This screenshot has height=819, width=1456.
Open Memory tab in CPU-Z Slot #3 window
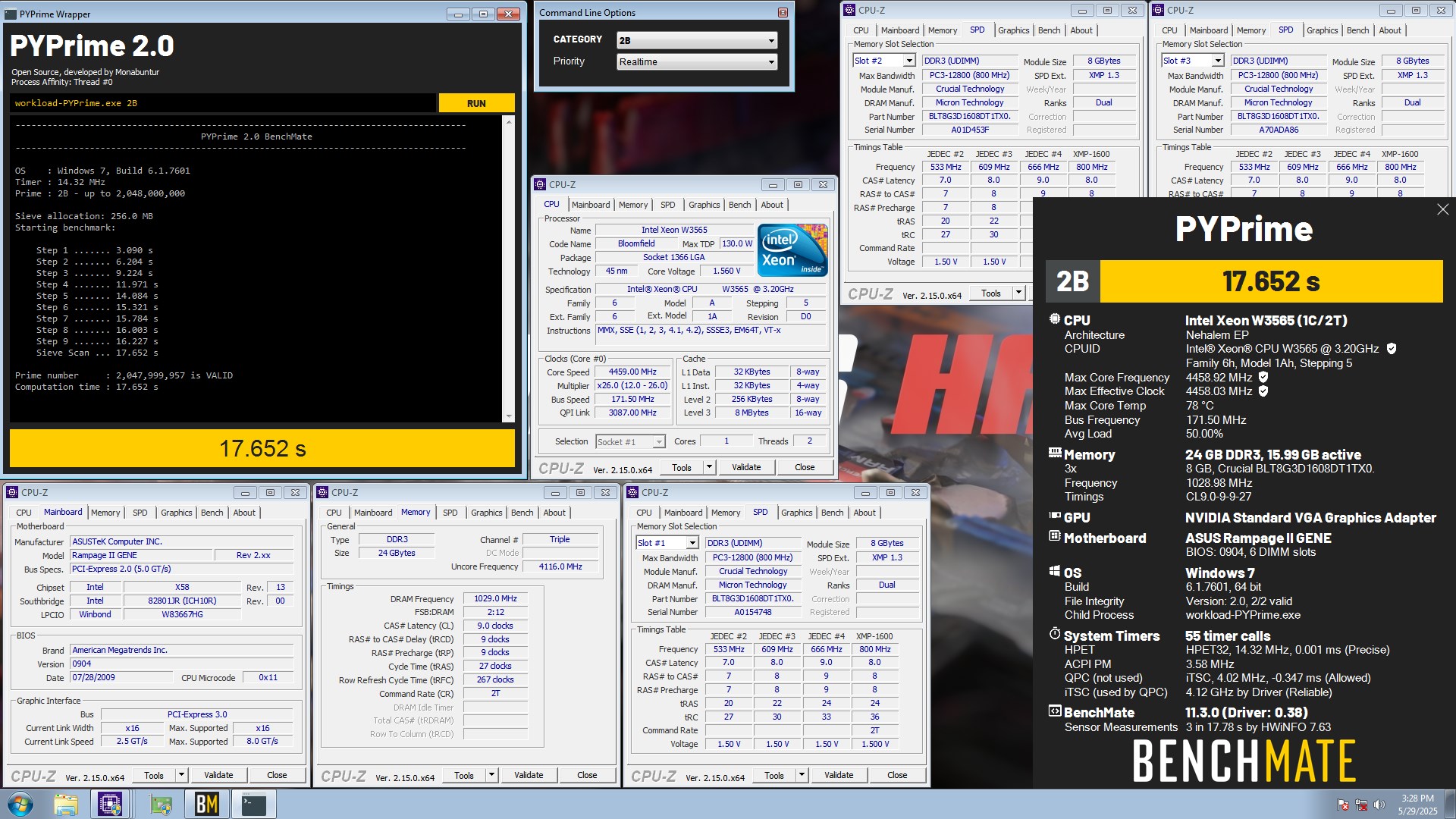[1251, 30]
